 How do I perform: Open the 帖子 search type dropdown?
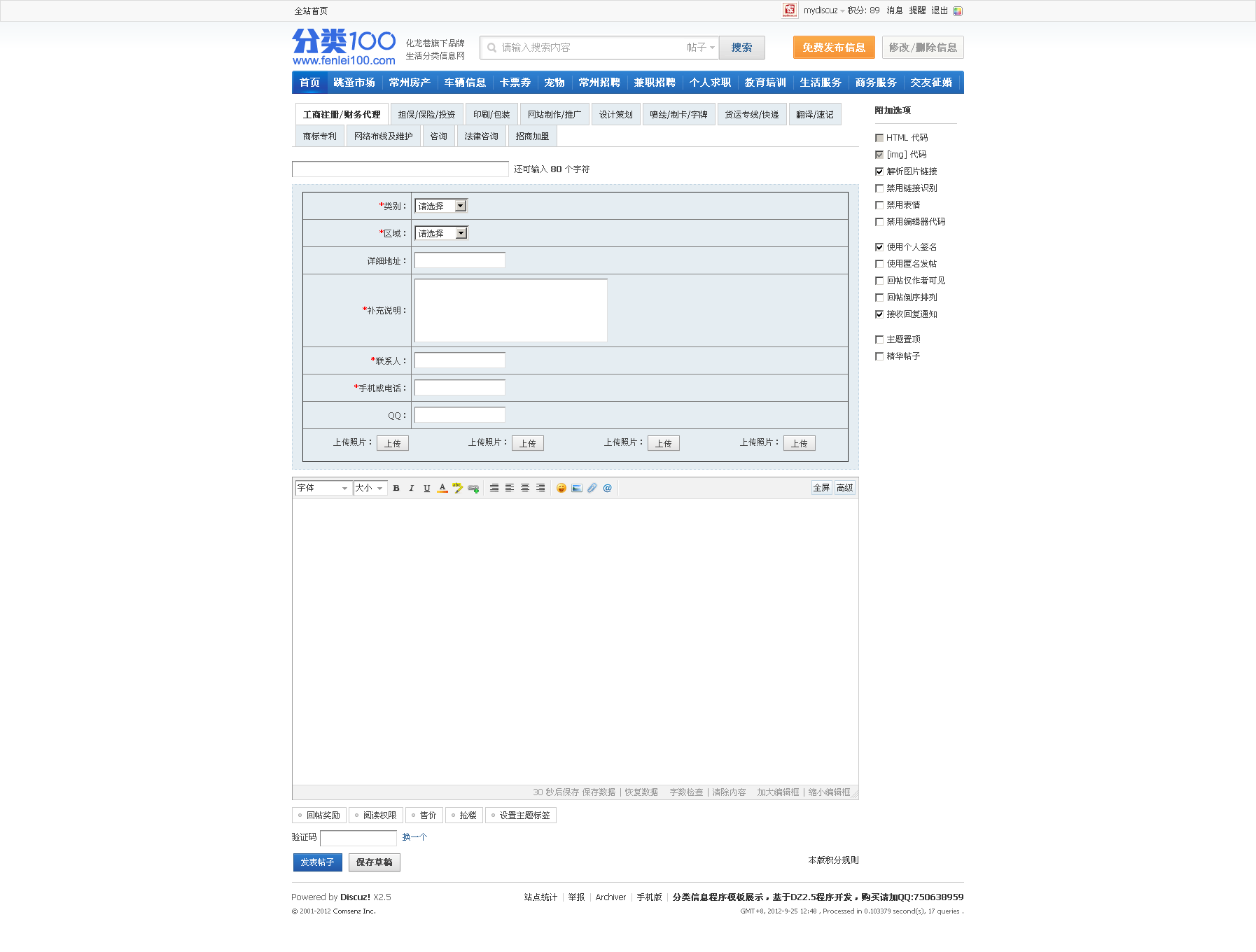701,48
